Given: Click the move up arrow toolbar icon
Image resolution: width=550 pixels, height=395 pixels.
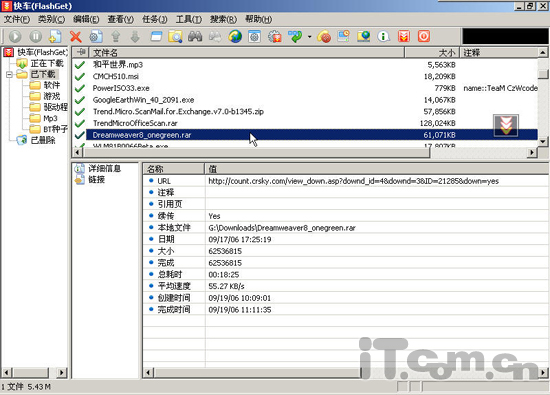Looking at the screenshot, I should click(116, 36).
